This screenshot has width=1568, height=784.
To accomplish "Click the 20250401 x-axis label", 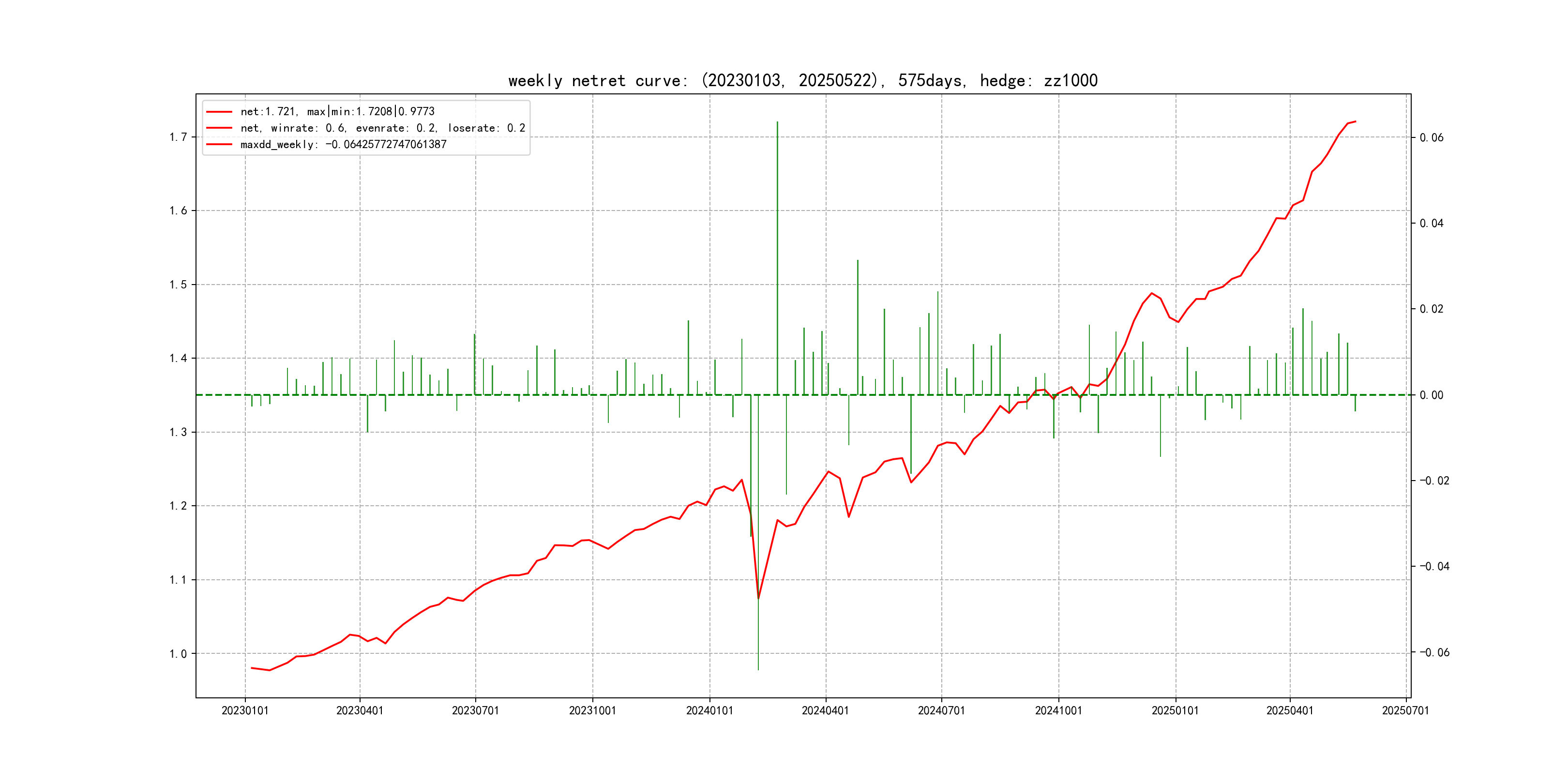I will (x=1290, y=710).
